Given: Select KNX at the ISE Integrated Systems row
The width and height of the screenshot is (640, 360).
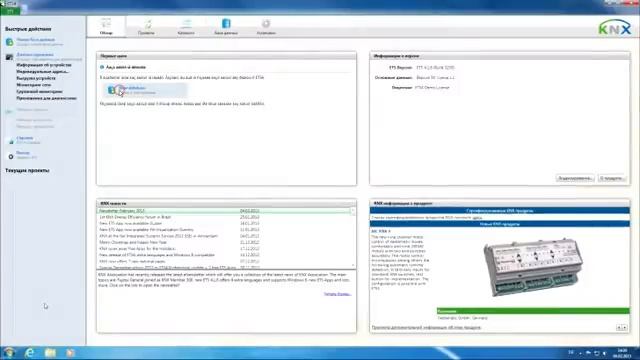Looking at the screenshot, I should 224,236.
